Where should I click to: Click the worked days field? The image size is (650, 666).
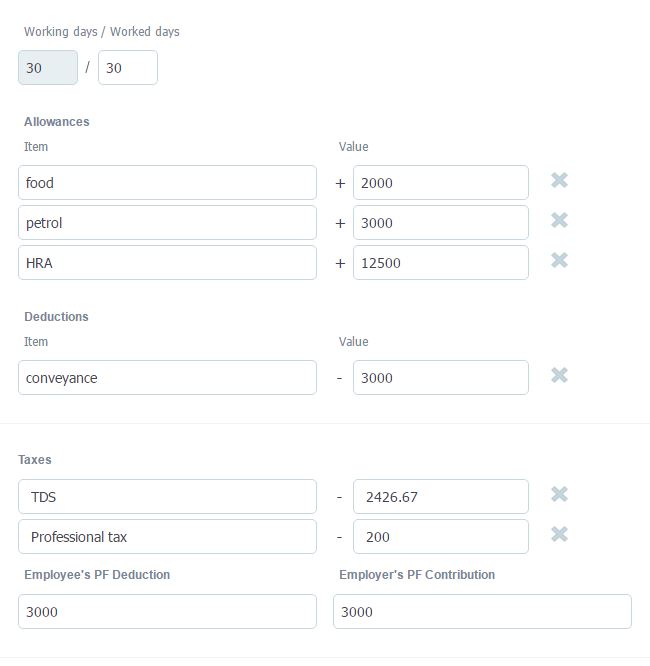pos(128,68)
